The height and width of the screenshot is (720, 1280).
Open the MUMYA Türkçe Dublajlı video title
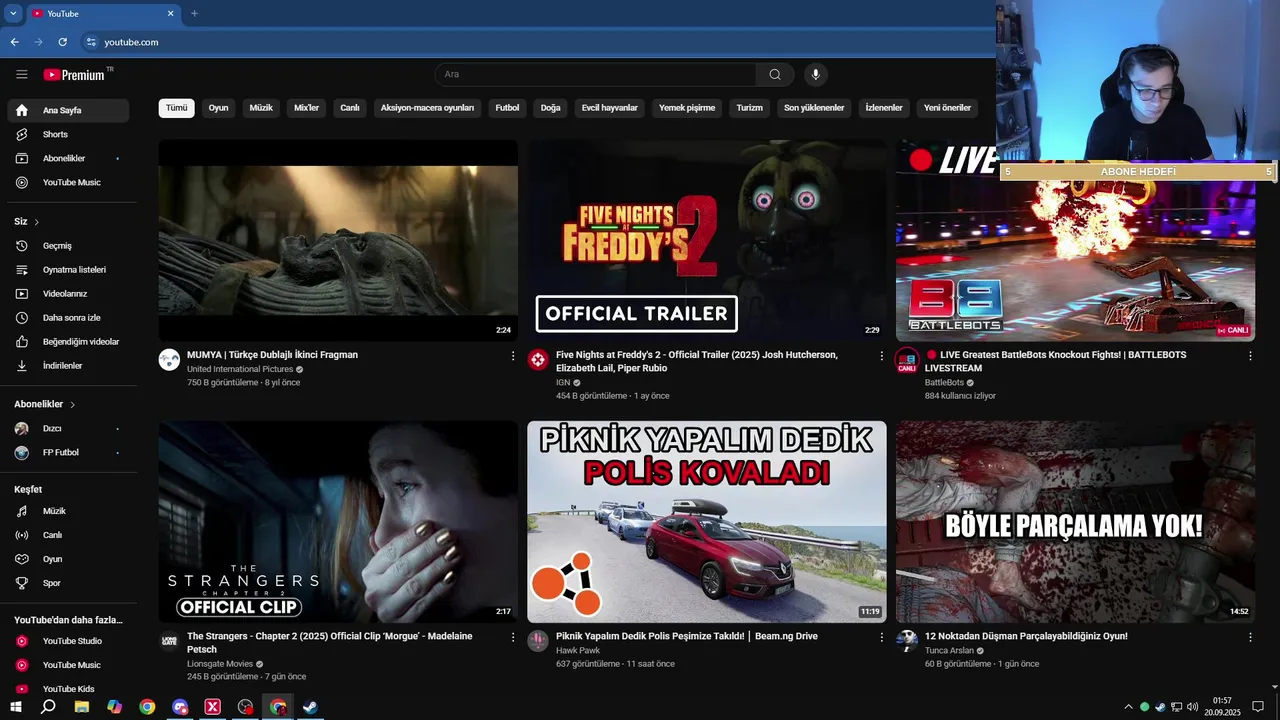pyautogui.click(x=272, y=355)
